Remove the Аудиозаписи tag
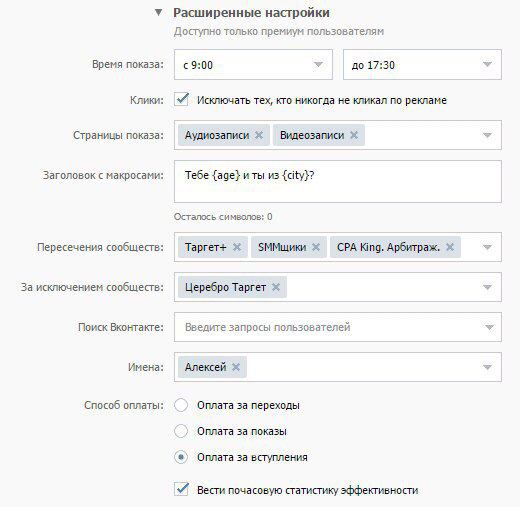Image resolution: width=520 pixels, height=507 pixels. 259,135
